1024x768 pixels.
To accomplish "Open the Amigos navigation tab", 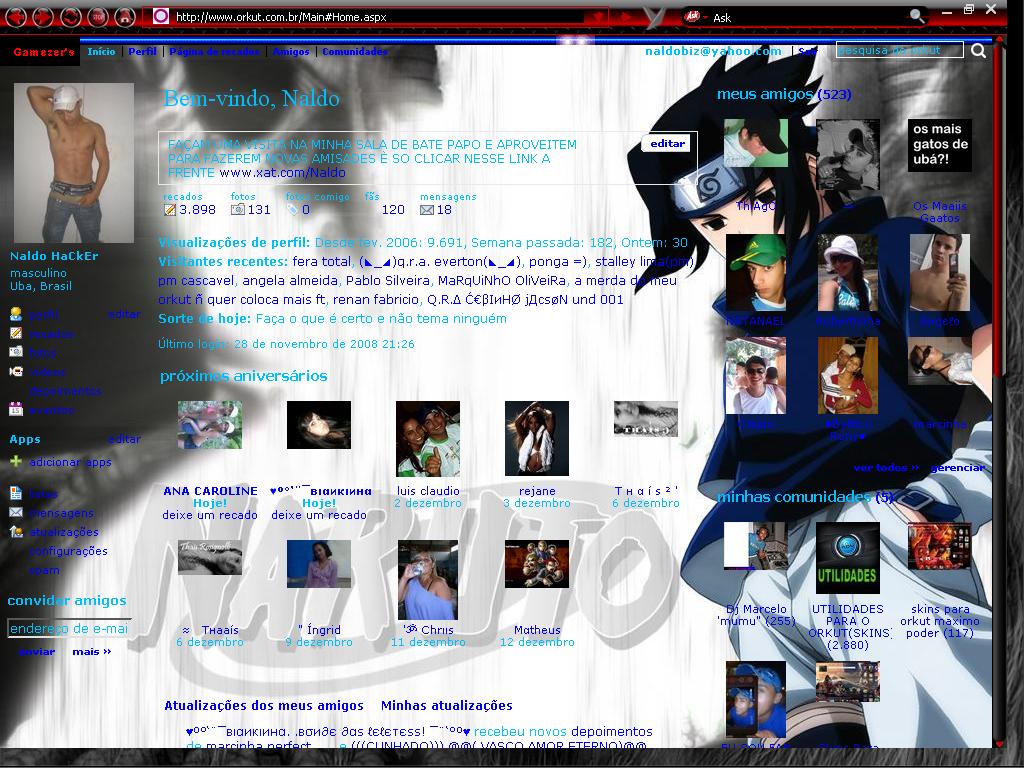I will [291, 52].
